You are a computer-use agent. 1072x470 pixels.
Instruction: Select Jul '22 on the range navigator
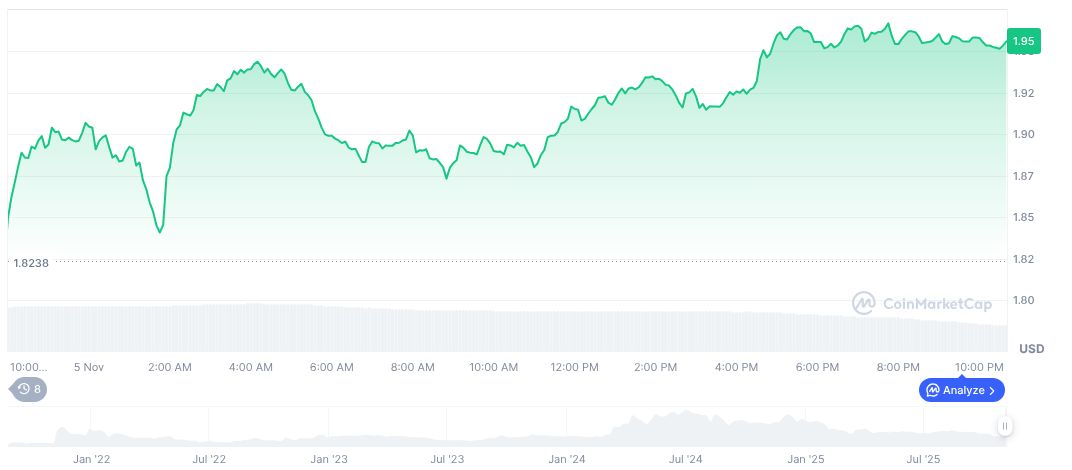(x=208, y=459)
